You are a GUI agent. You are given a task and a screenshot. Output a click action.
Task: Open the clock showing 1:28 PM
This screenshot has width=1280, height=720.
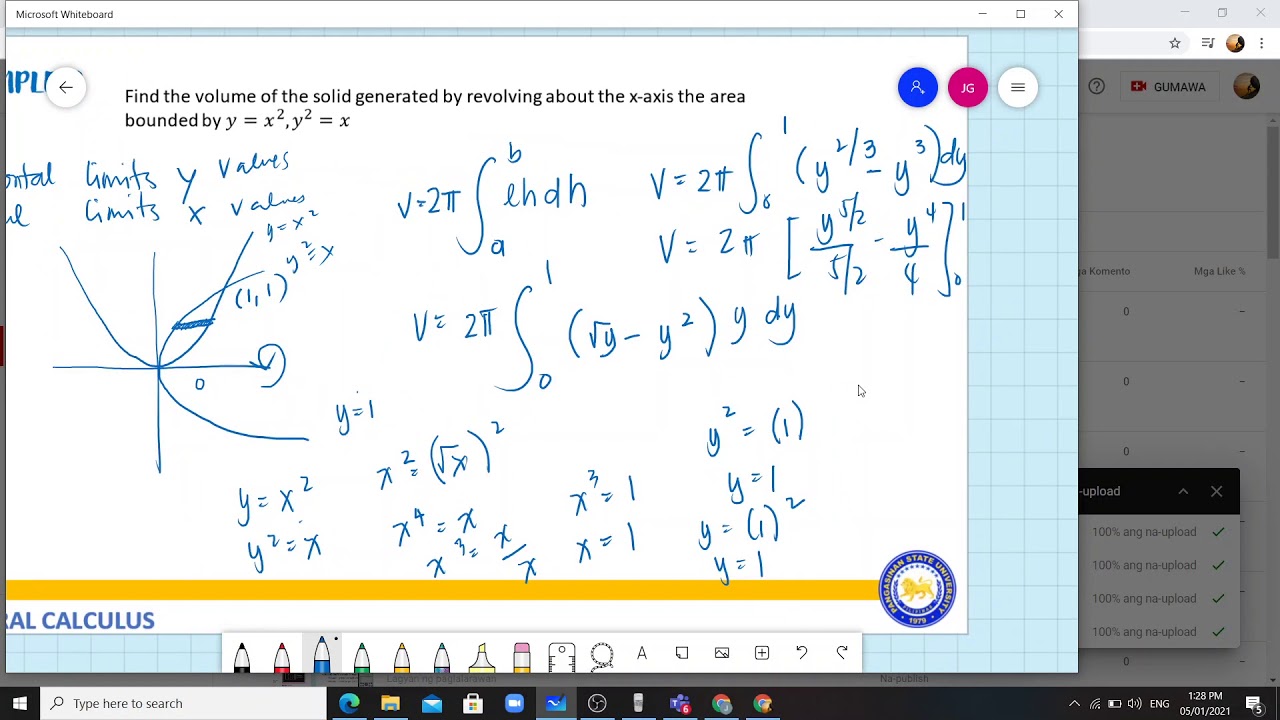1205,703
